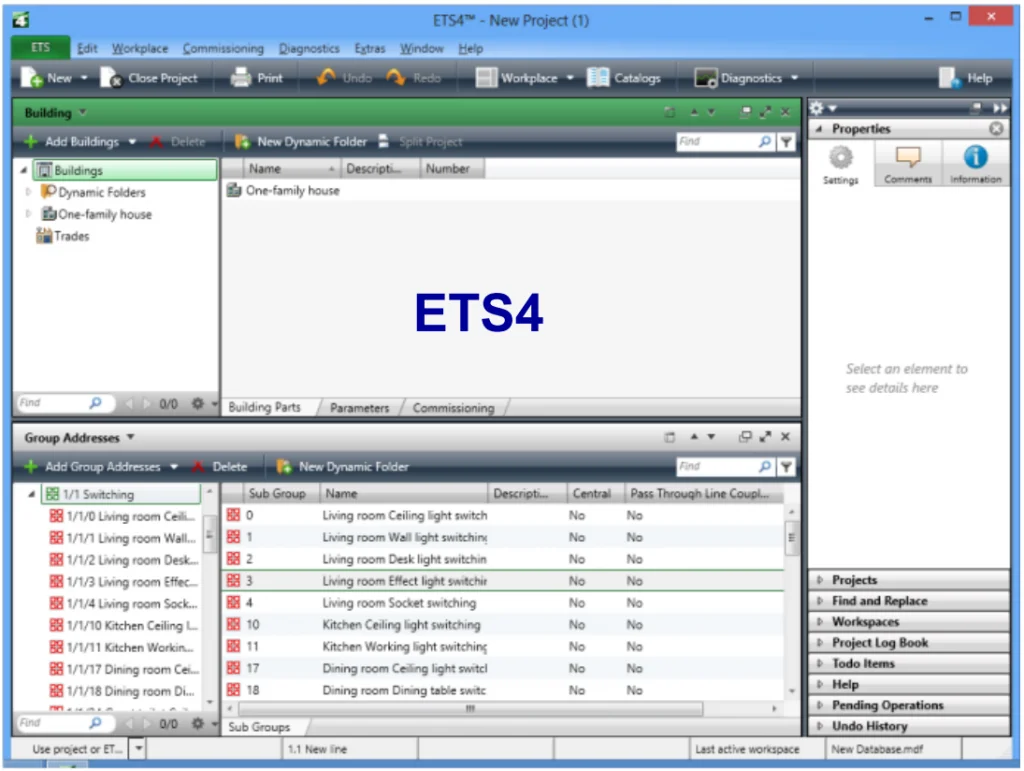Open the Diagnostics toolbar button
1024x771 pixels.
(738, 78)
